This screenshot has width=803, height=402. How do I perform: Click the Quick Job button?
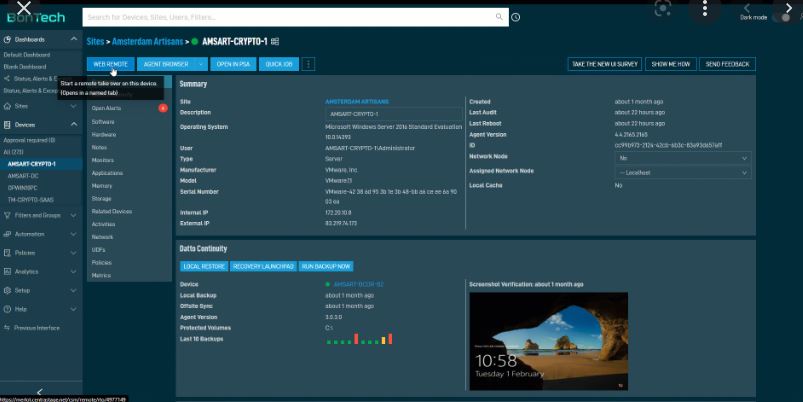click(279, 64)
